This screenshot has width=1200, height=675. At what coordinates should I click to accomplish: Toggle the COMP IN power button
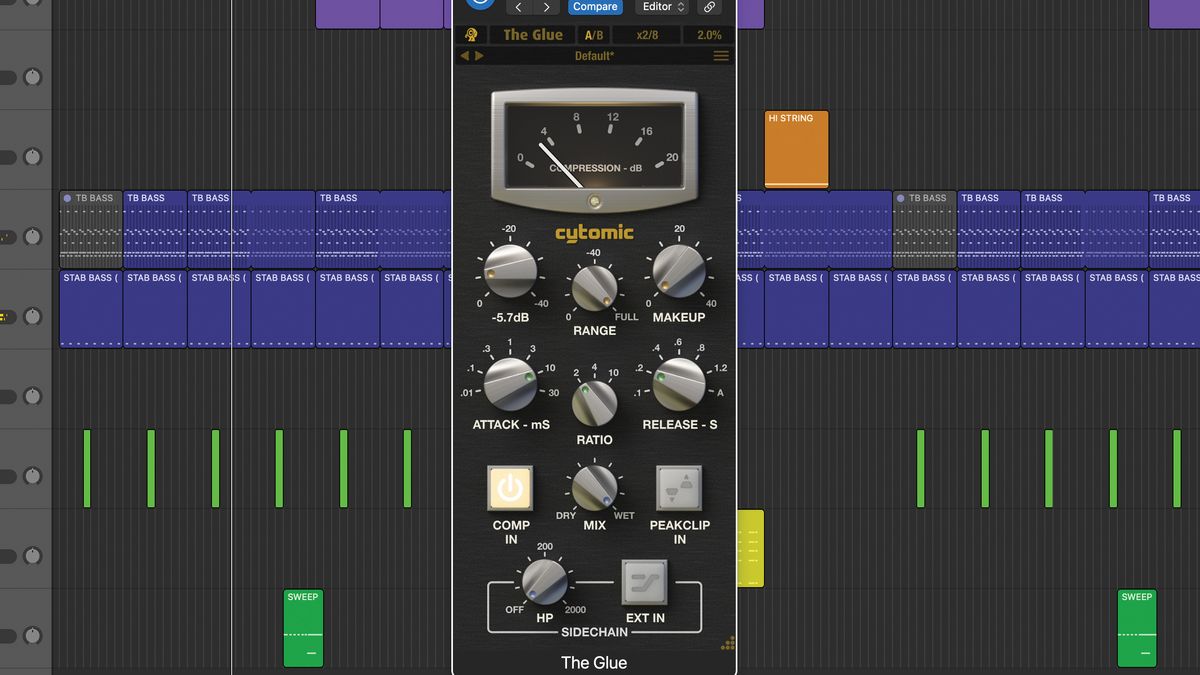[x=510, y=488]
